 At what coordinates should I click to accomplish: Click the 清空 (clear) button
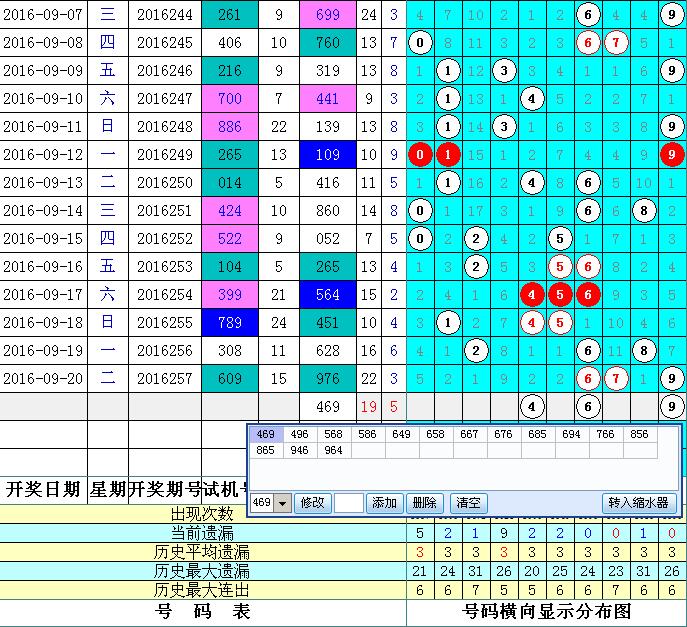click(x=465, y=503)
